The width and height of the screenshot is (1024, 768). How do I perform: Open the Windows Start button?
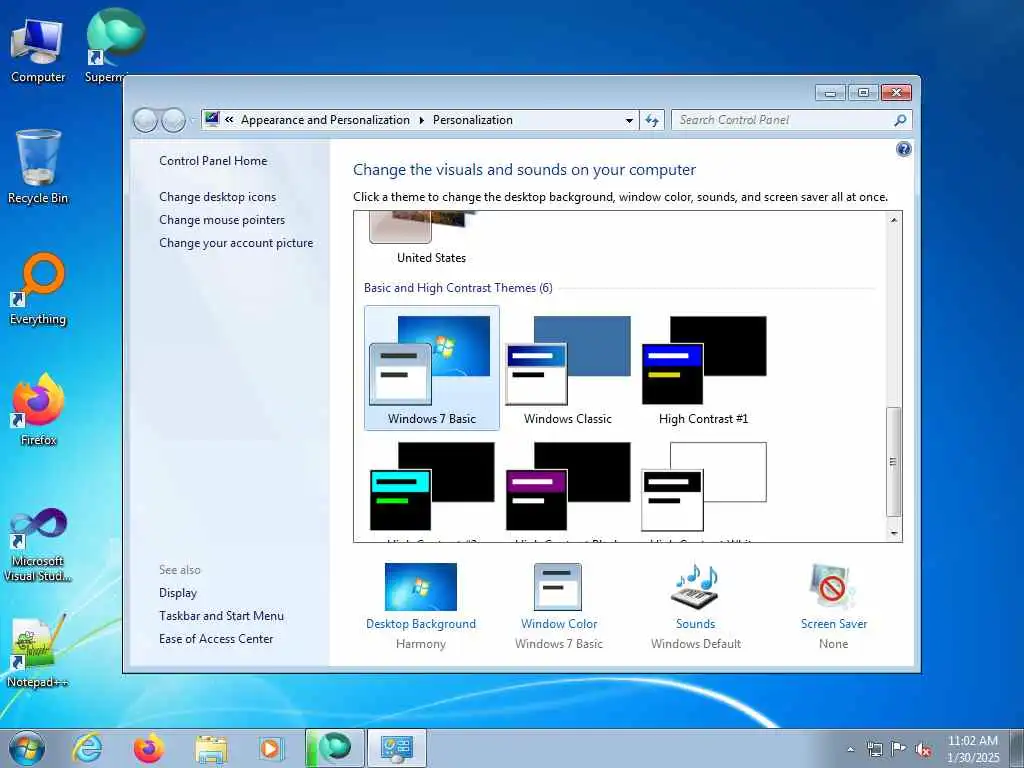pyautogui.click(x=27, y=748)
